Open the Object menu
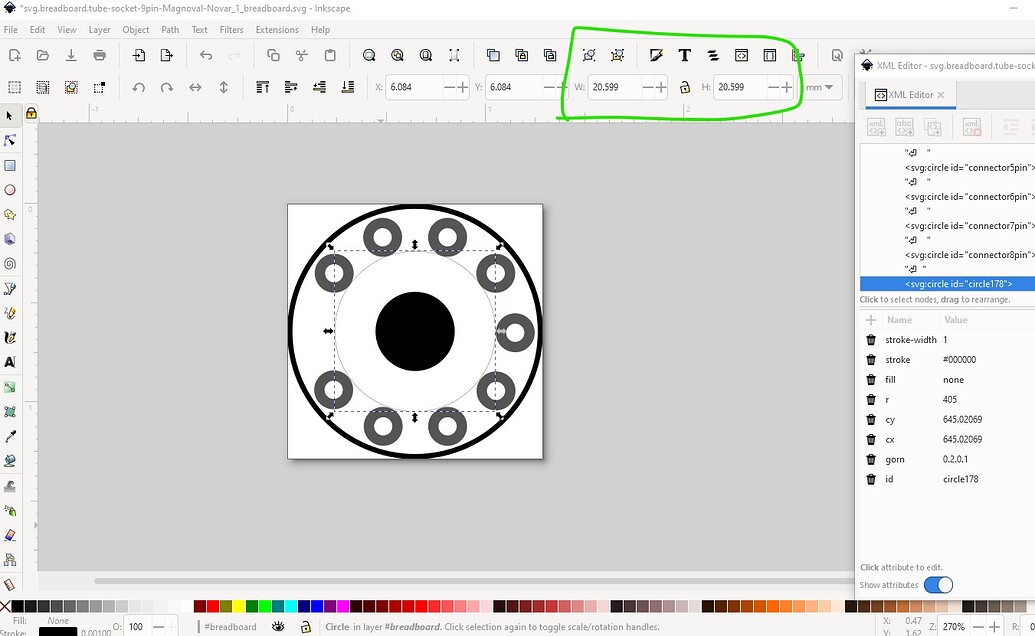This screenshot has height=636, width=1035. [136, 30]
